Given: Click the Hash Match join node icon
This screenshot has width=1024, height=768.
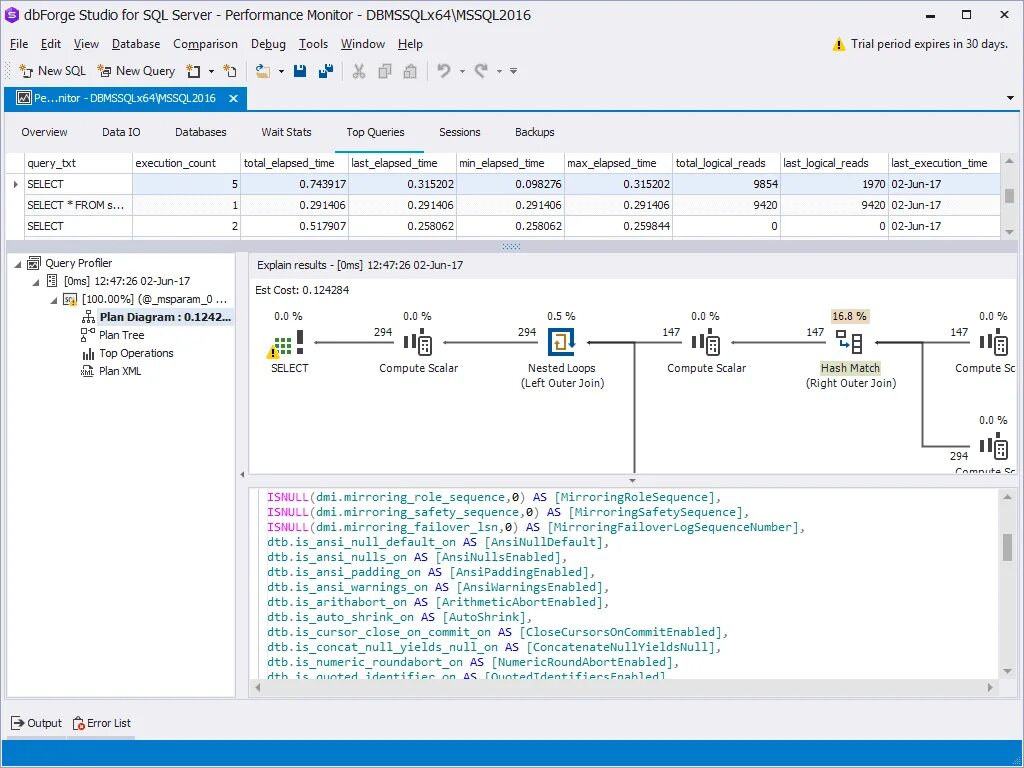Looking at the screenshot, I should pos(850,342).
